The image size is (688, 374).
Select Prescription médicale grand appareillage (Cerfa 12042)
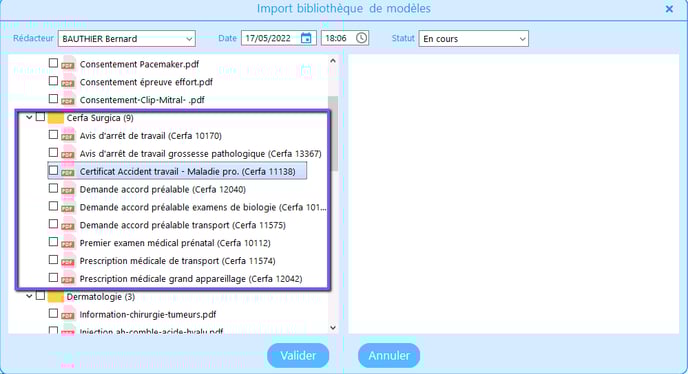[x=191, y=279]
